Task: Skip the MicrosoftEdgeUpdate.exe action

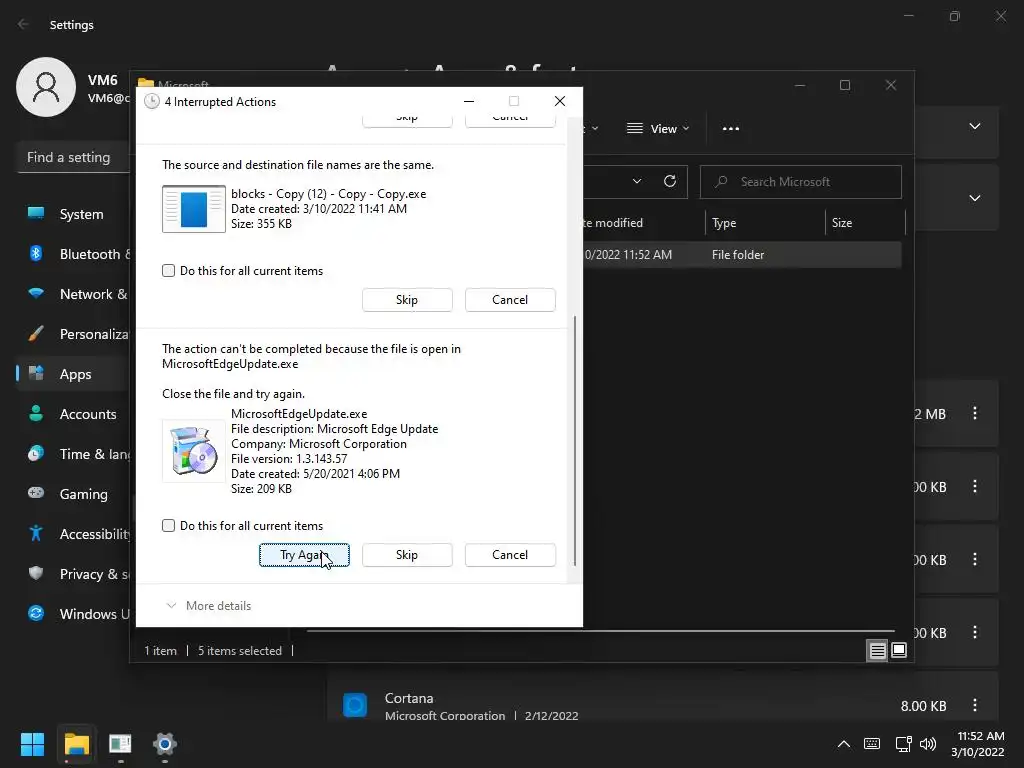Action: pyautogui.click(x=406, y=554)
